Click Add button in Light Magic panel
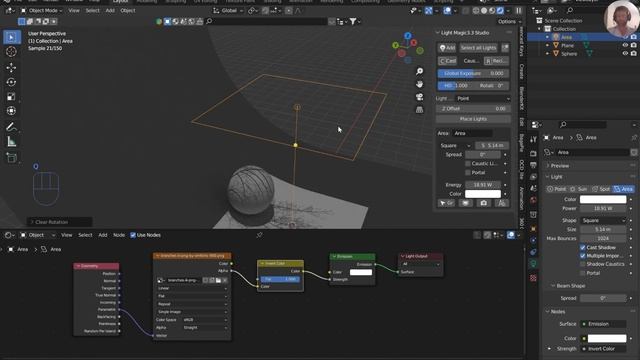Screen dimensions: 640x360 click(x=447, y=48)
